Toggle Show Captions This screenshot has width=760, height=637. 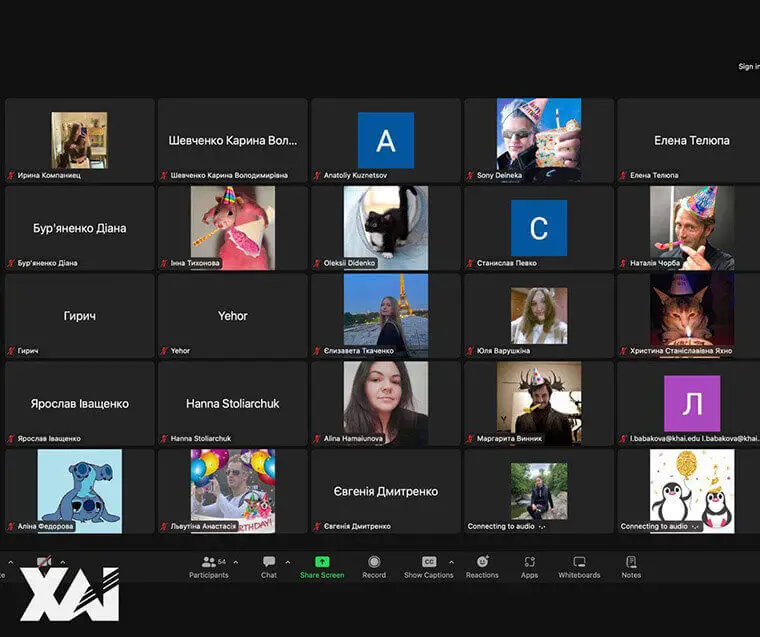tap(428, 566)
